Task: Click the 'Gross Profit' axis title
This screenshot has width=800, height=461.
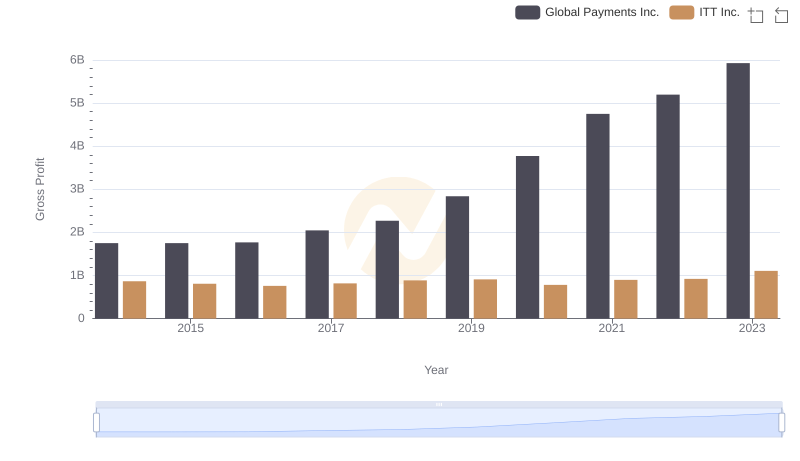Action: point(40,189)
